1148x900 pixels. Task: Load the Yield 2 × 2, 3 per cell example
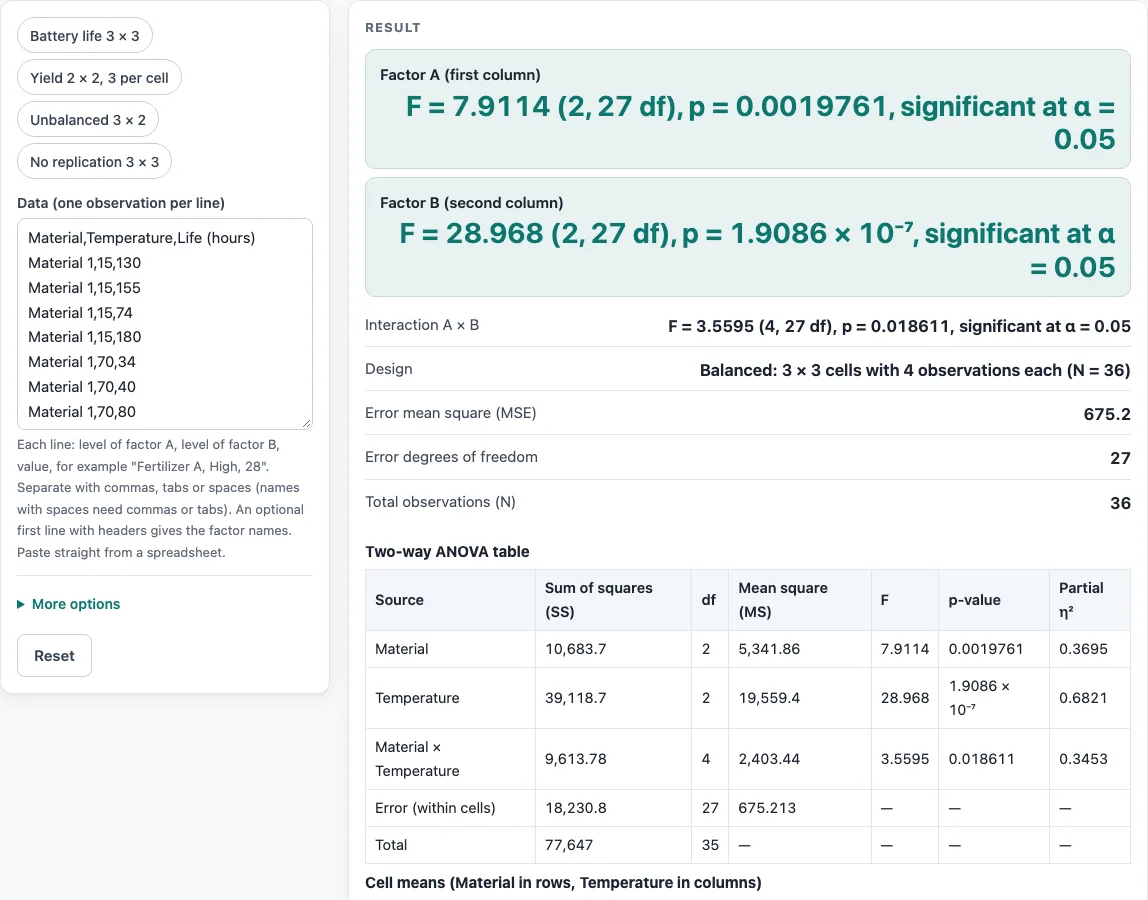99,78
